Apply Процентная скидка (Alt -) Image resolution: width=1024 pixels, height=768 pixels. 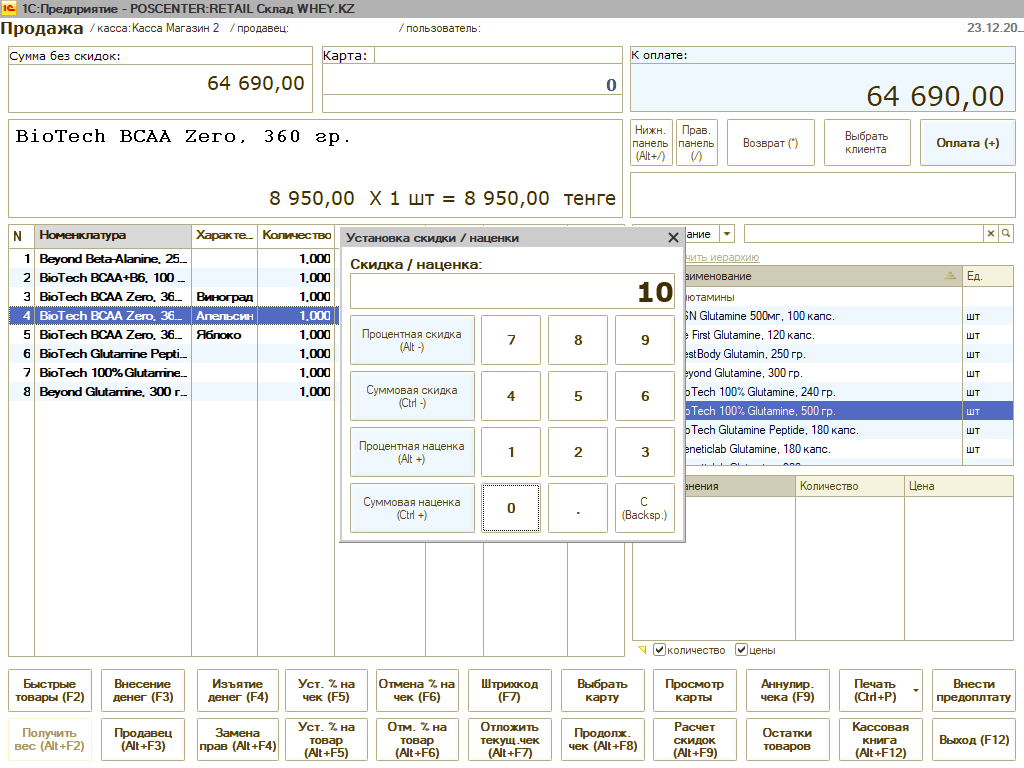(x=412, y=340)
